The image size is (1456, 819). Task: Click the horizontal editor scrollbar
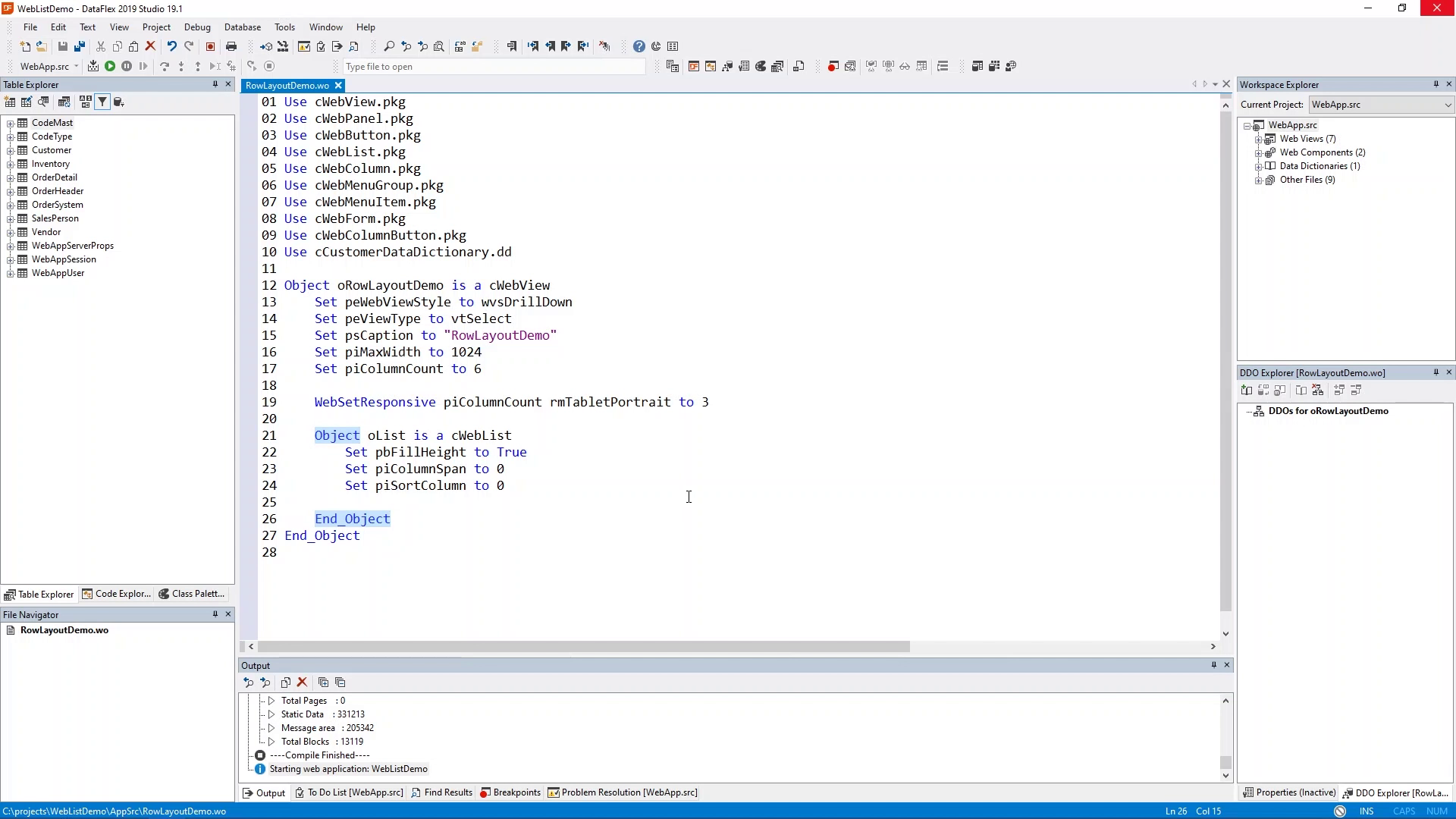pyautogui.click(x=584, y=647)
